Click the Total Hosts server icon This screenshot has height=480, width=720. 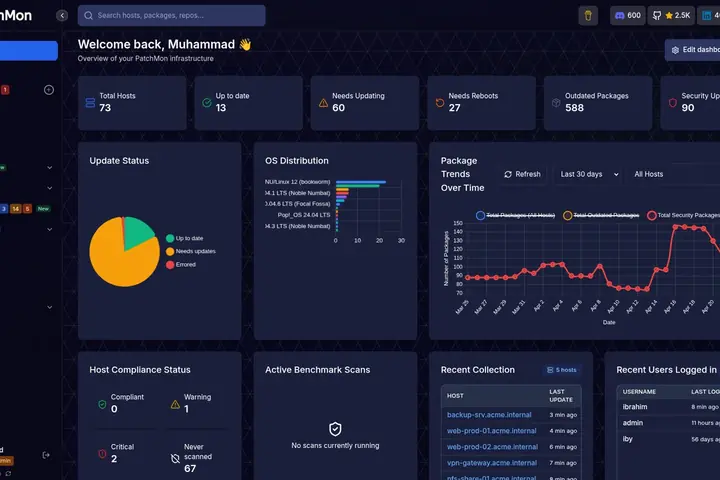[x=90, y=102]
